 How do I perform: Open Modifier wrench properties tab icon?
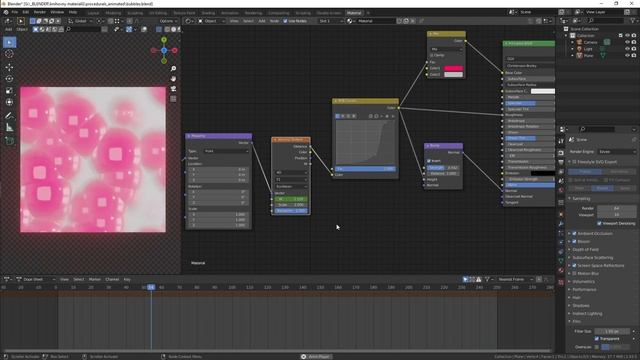561,224
